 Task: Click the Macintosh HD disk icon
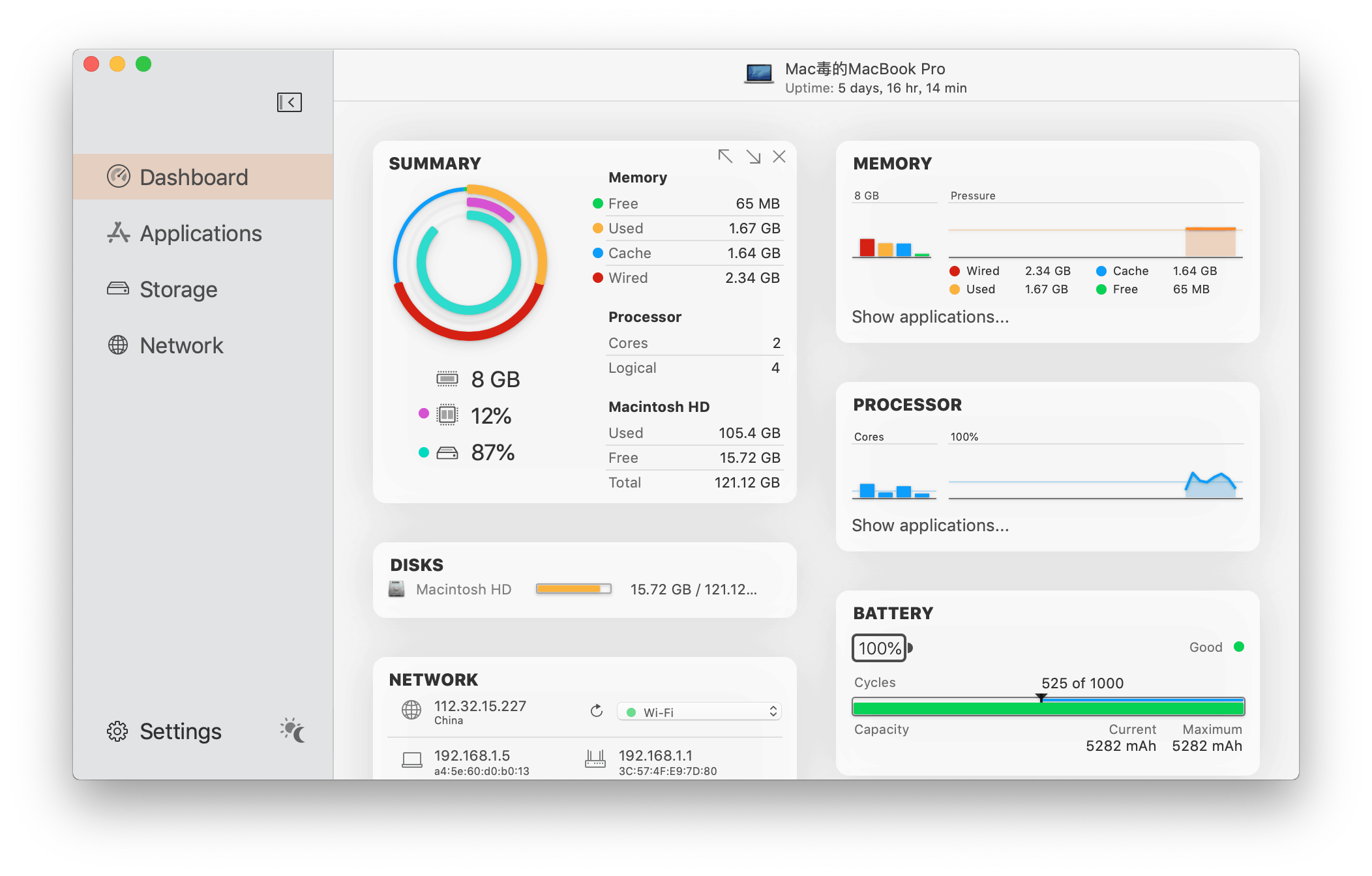(396, 589)
